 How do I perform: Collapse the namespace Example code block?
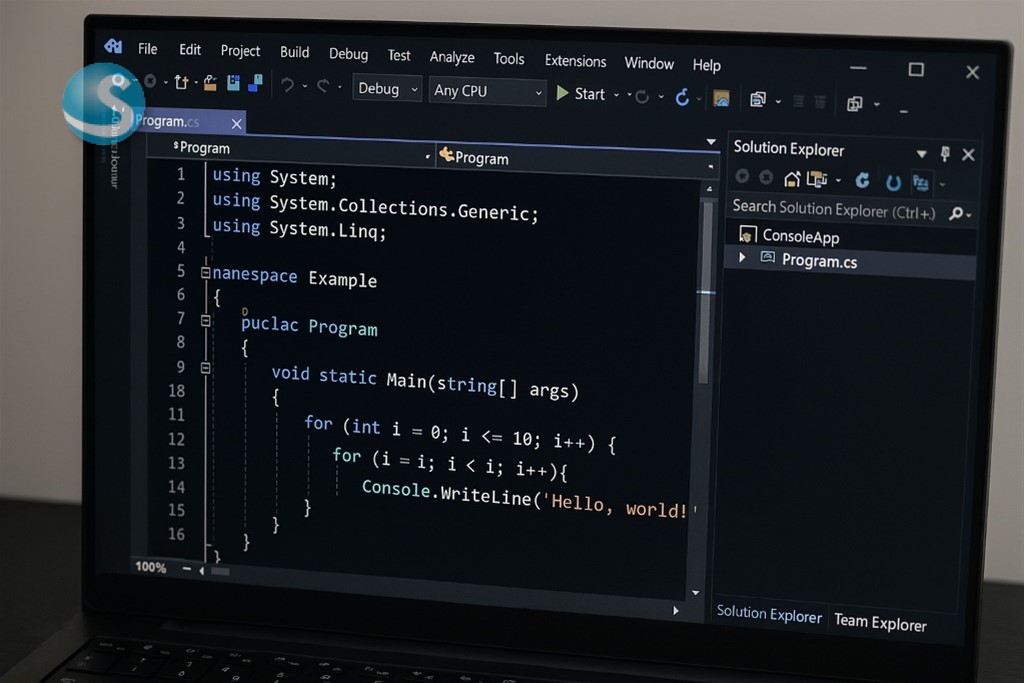point(205,272)
